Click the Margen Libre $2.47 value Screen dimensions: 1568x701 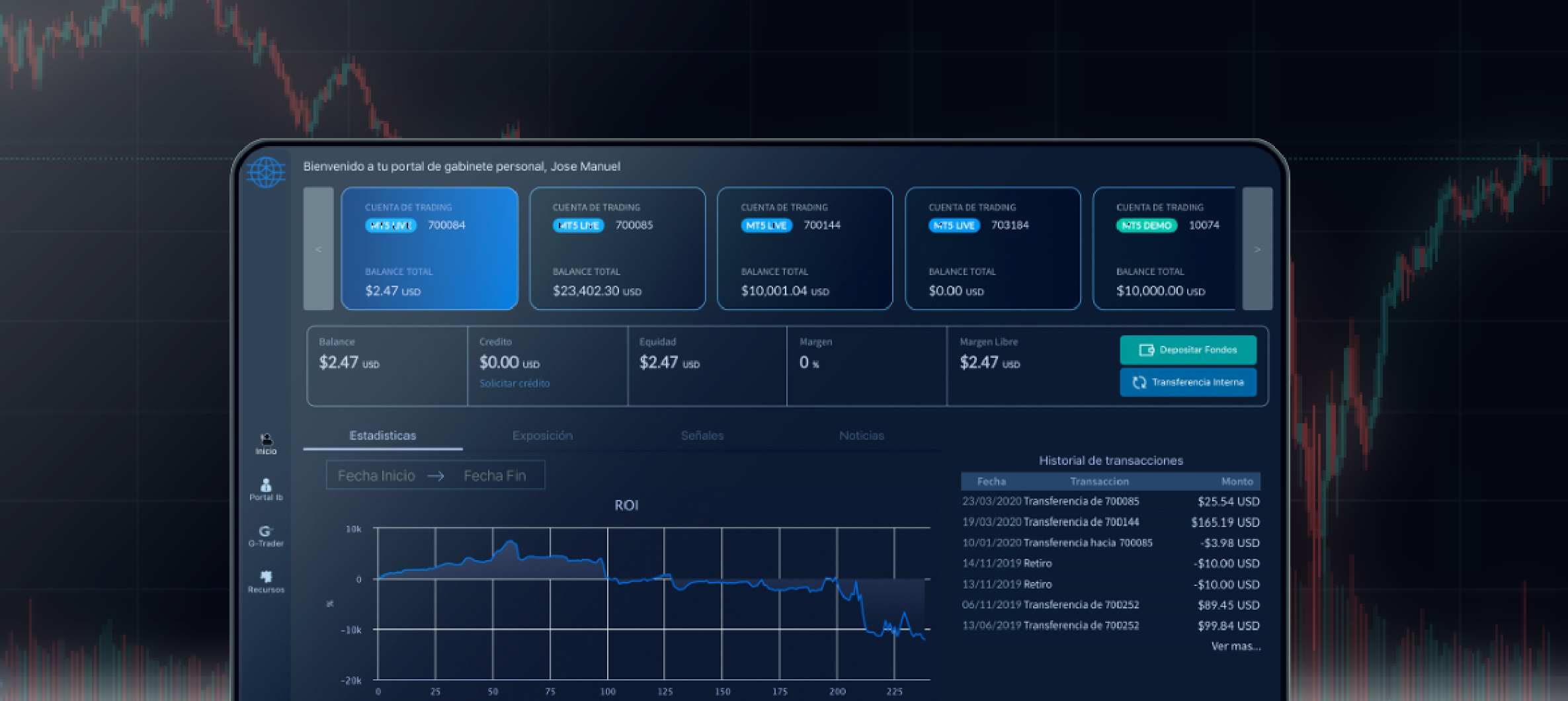point(989,362)
